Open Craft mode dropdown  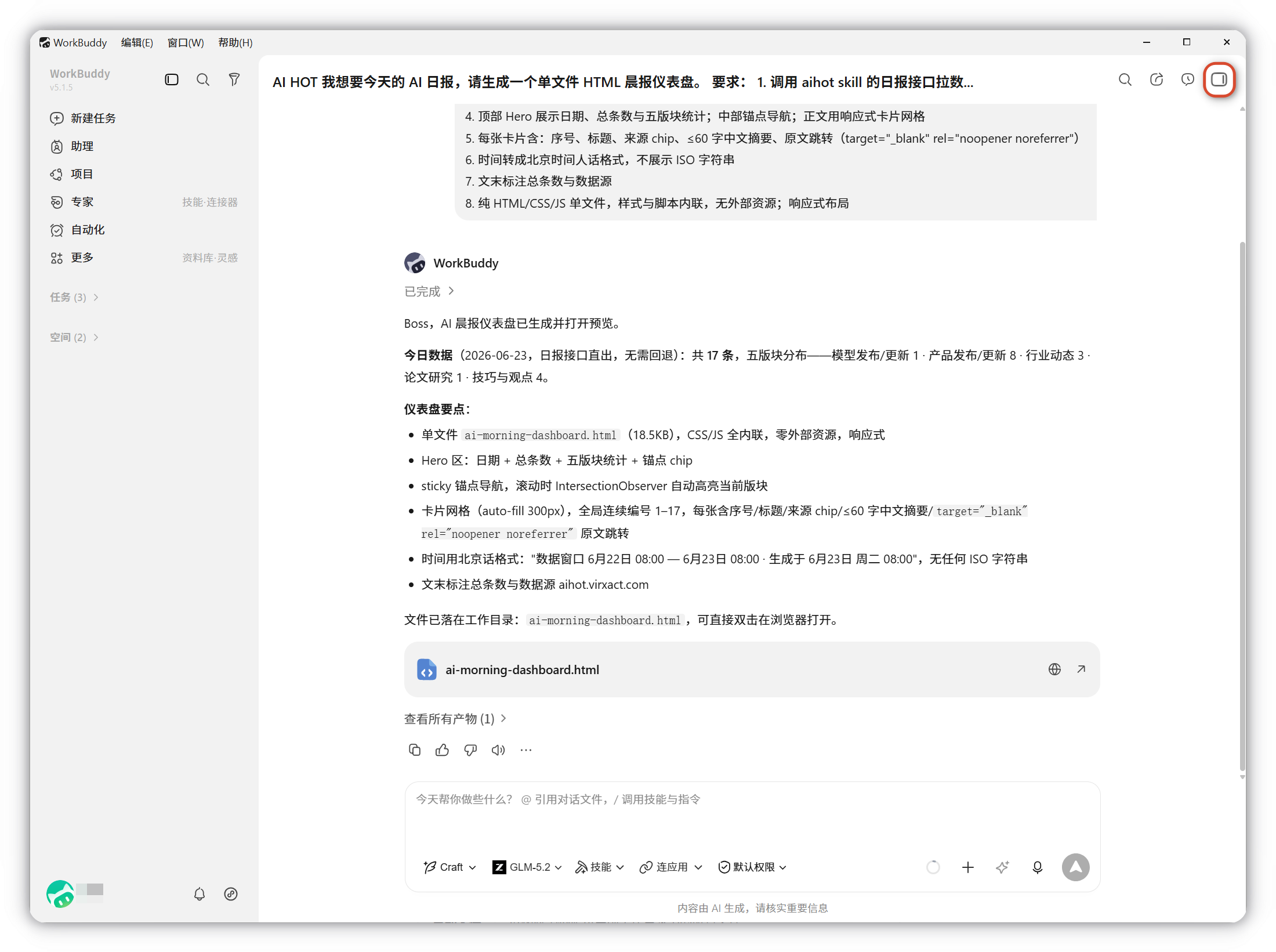pyautogui.click(x=450, y=867)
